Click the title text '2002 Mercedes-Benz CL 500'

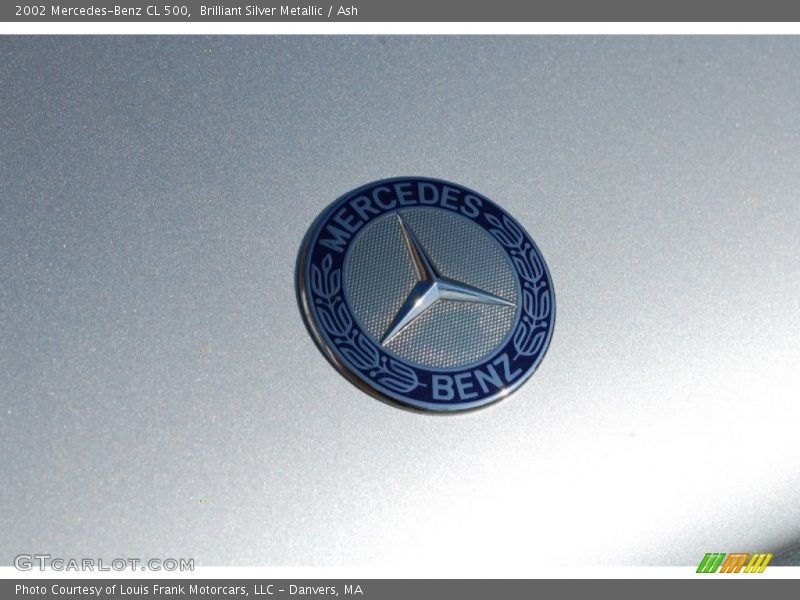[103, 11]
